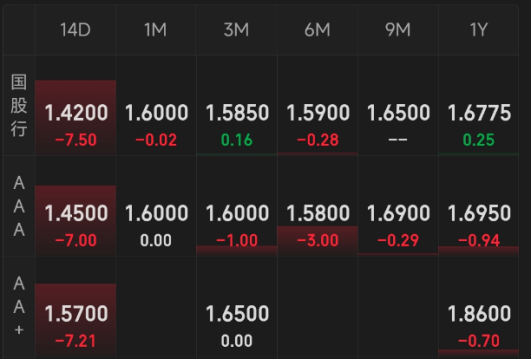Image resolution: width=532 pixels, height=360 pixels.
Task: Click the 3M tenor header
Action: [x=236, y=30]
